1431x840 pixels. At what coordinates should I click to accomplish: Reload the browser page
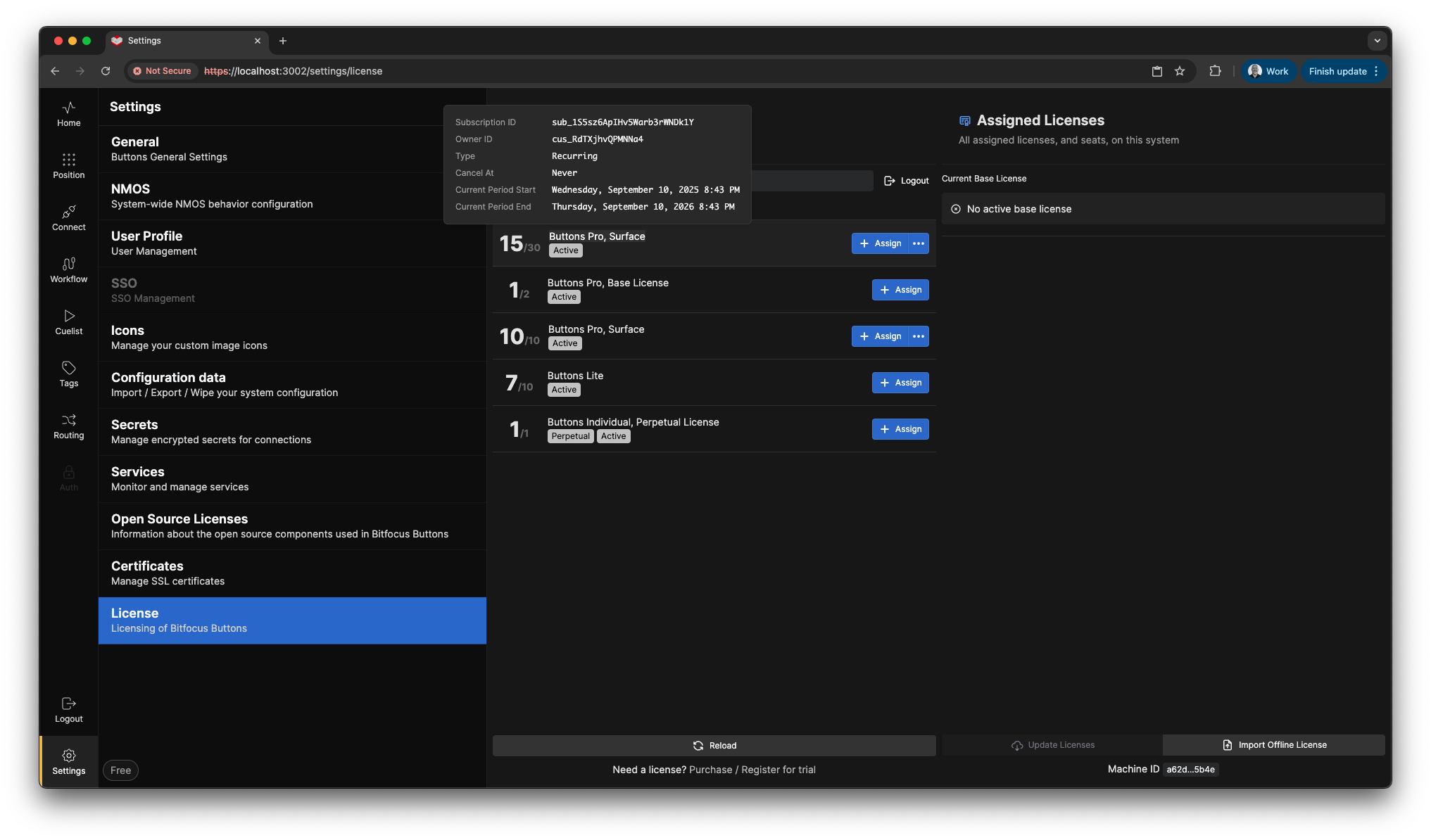(x=106, y=71)
